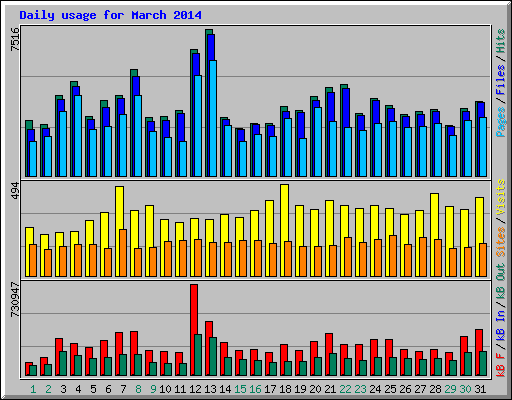Viewport: 512px width, 400px height.
Task: Click day label 3 on the x-axis
Action: pyautogui.click(x=63, y=389)
